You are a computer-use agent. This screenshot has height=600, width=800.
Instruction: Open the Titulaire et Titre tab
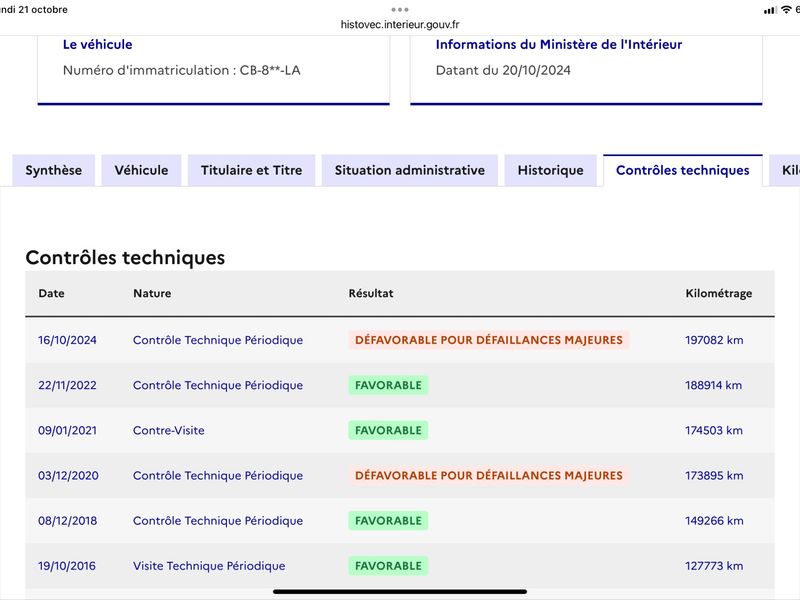[x=252, y=170]
